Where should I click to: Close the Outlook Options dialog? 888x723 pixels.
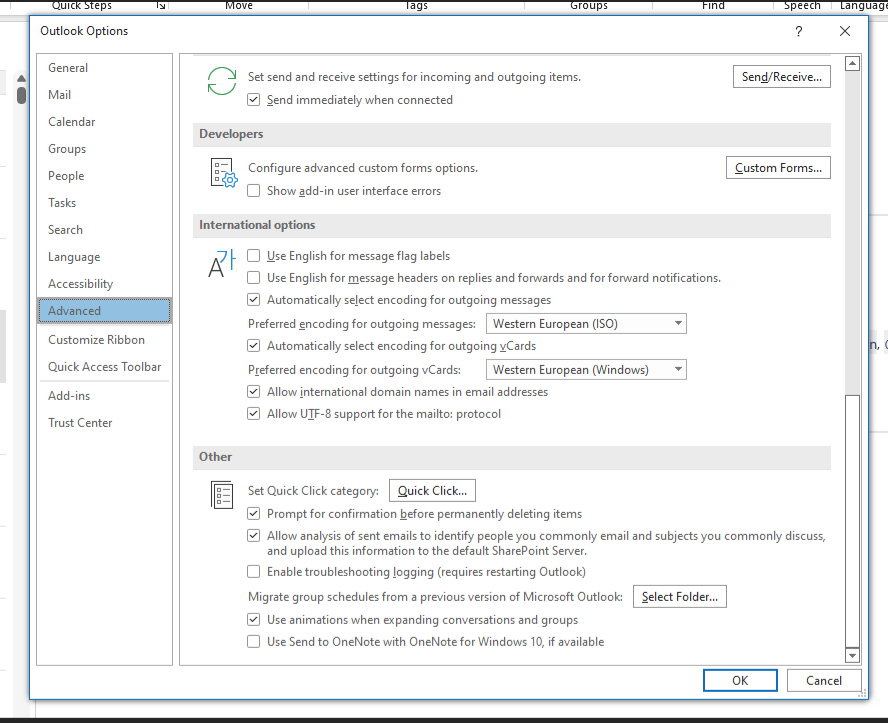[844, 31]
